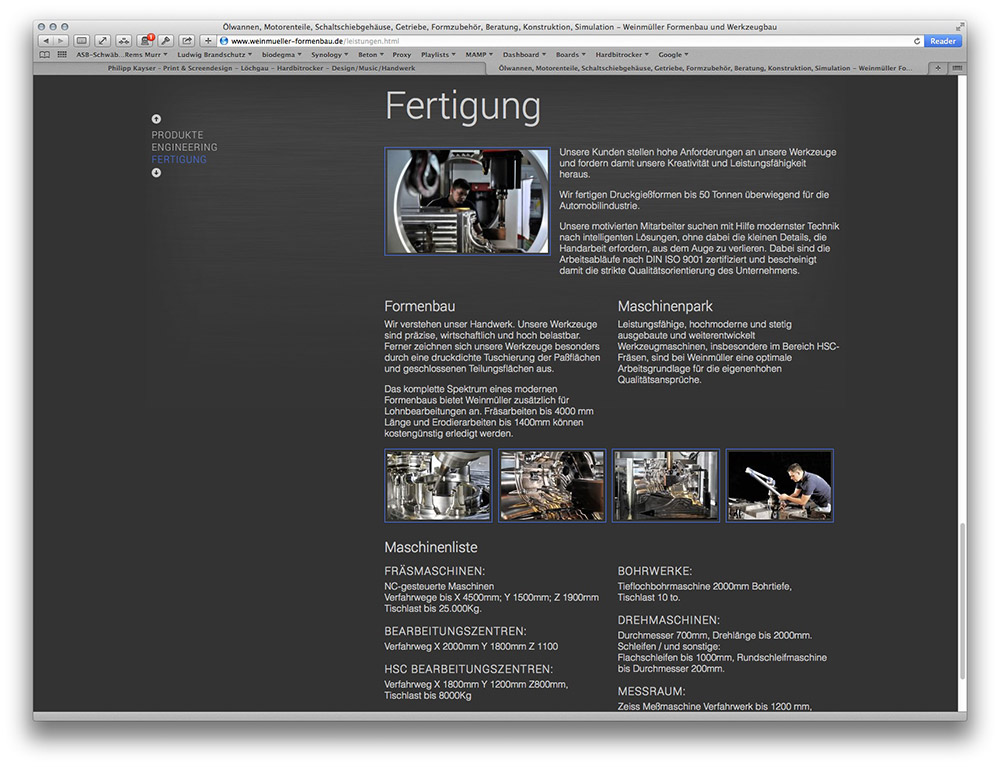The image size is (1000, 767).
Task: Click the HSC BEARBEITUNGSZENTREN: label
Action: click(x=469, y=669)
